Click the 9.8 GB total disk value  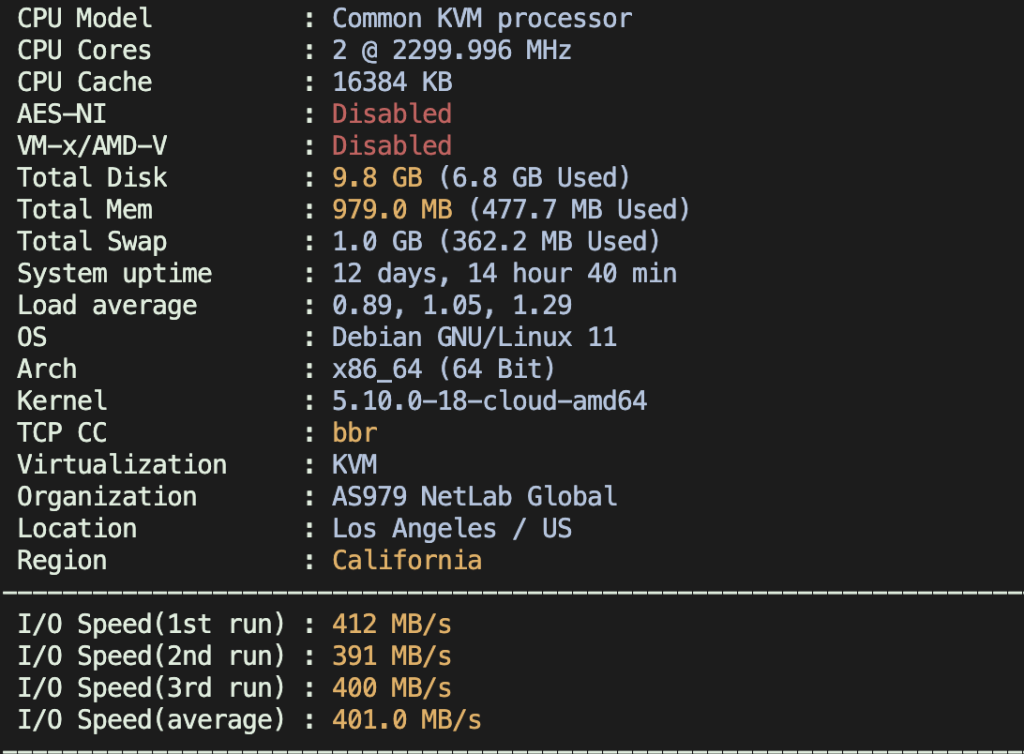coord(384,178)
